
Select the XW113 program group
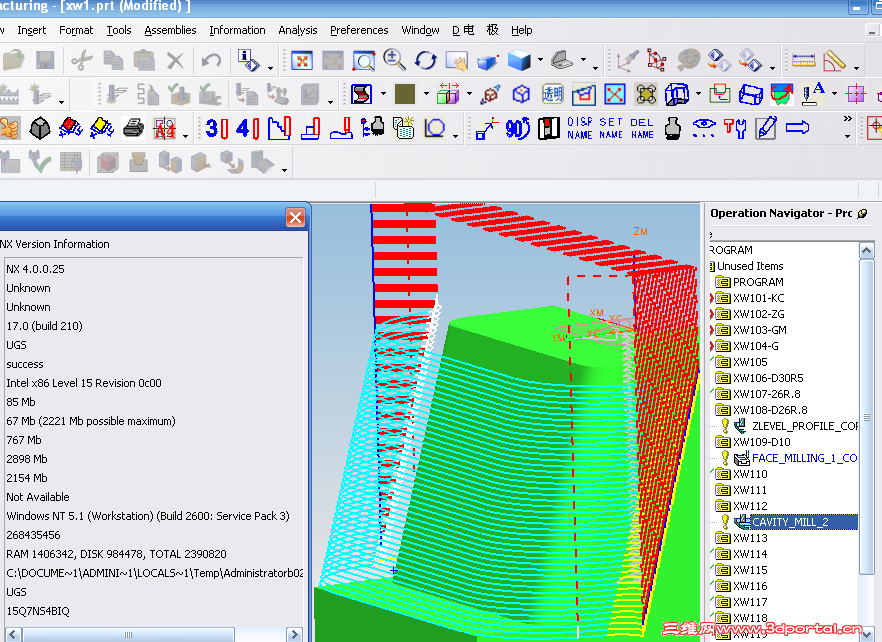(x=750, y=538)
